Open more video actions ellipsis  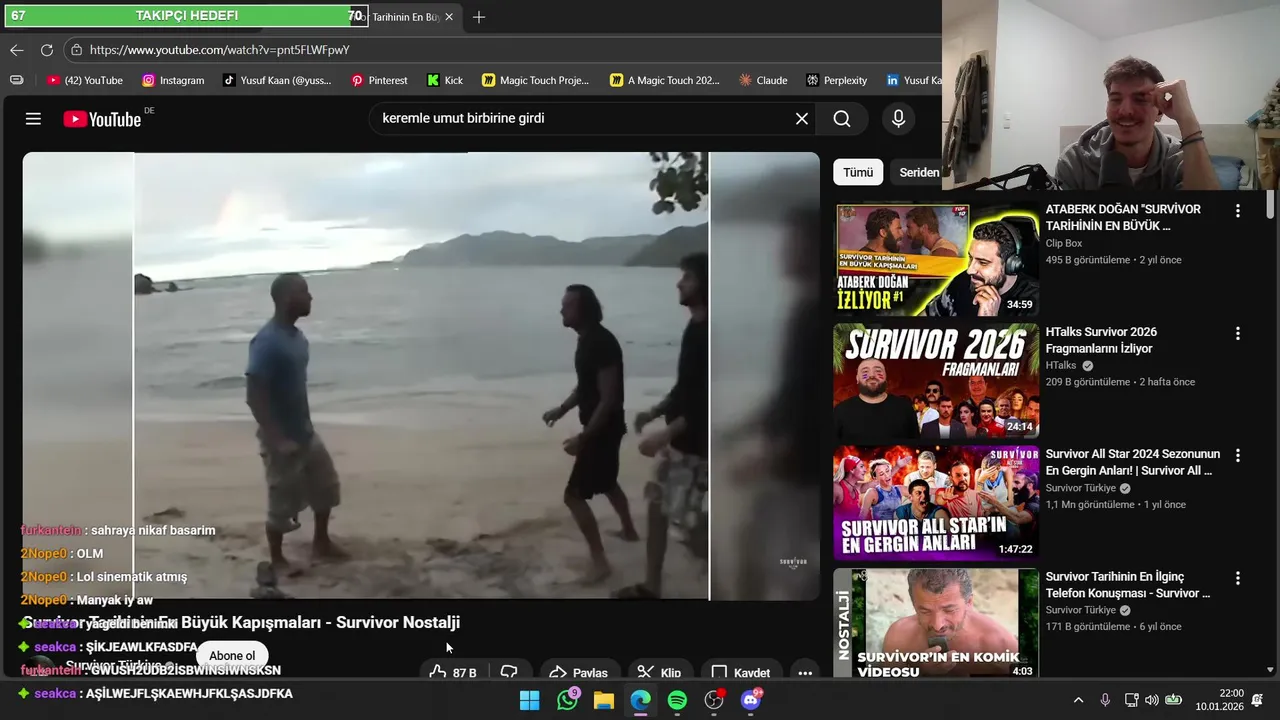point(805,673)
